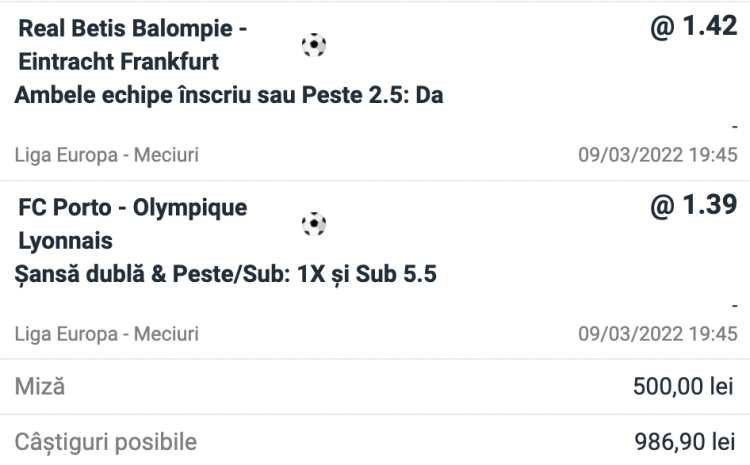Image resolution: width=750 pixels, height=465 pixels.
Task: Click 'Eintracht Frankfurt' team name
Action: point(119,62)
